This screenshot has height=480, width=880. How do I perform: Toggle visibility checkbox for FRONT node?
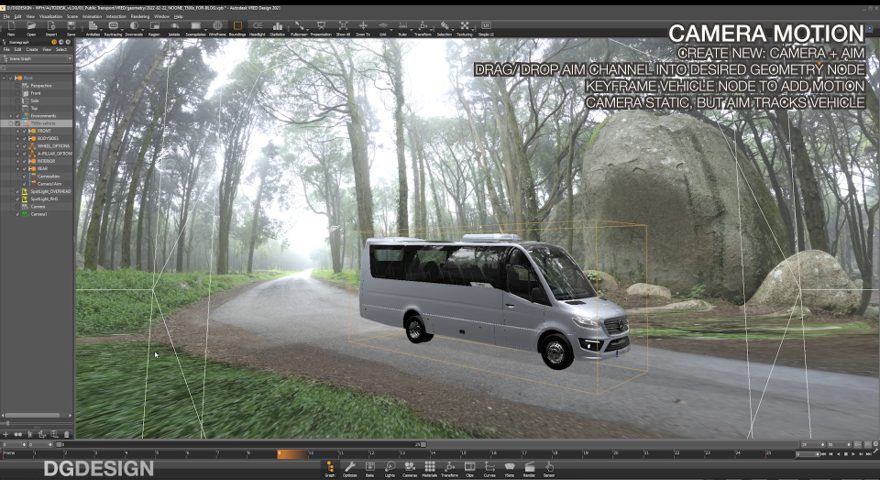pos(25,131)
